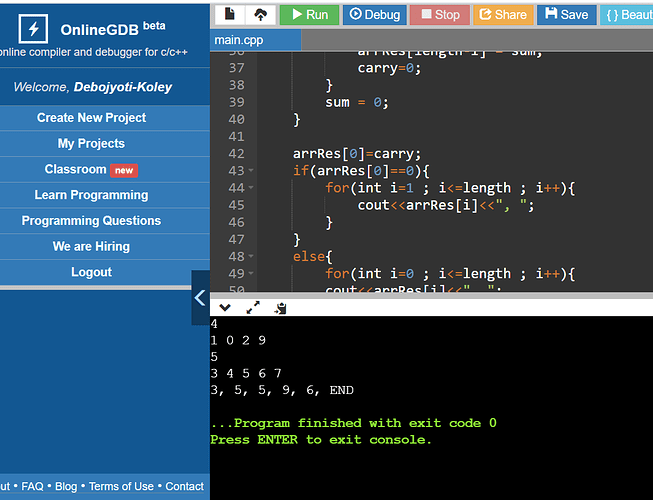Click the sum = 0; code line

[357, 102]
